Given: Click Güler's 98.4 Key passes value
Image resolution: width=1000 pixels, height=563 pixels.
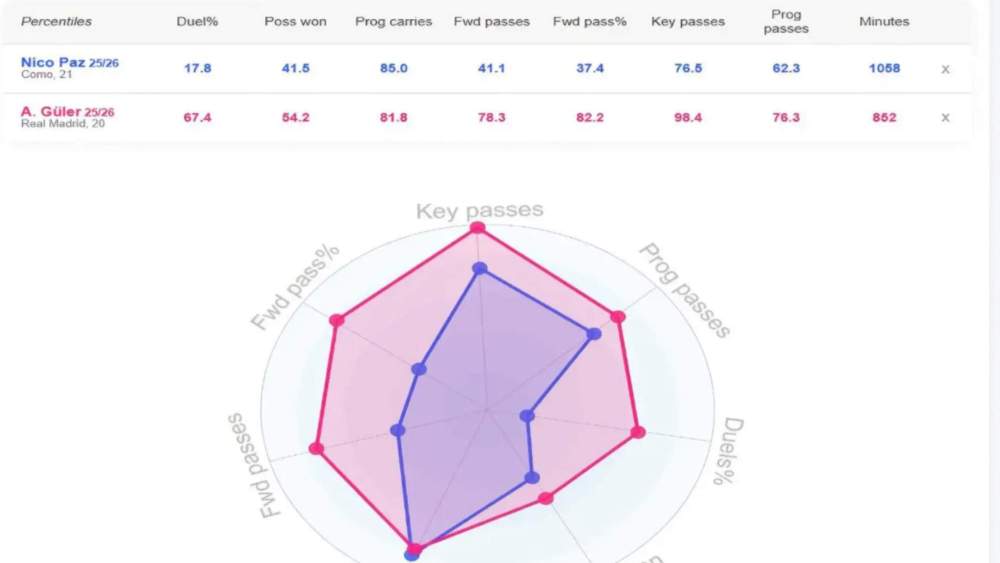Looking at the screenshot, I should pyautogui.click(x=687, y=118).
